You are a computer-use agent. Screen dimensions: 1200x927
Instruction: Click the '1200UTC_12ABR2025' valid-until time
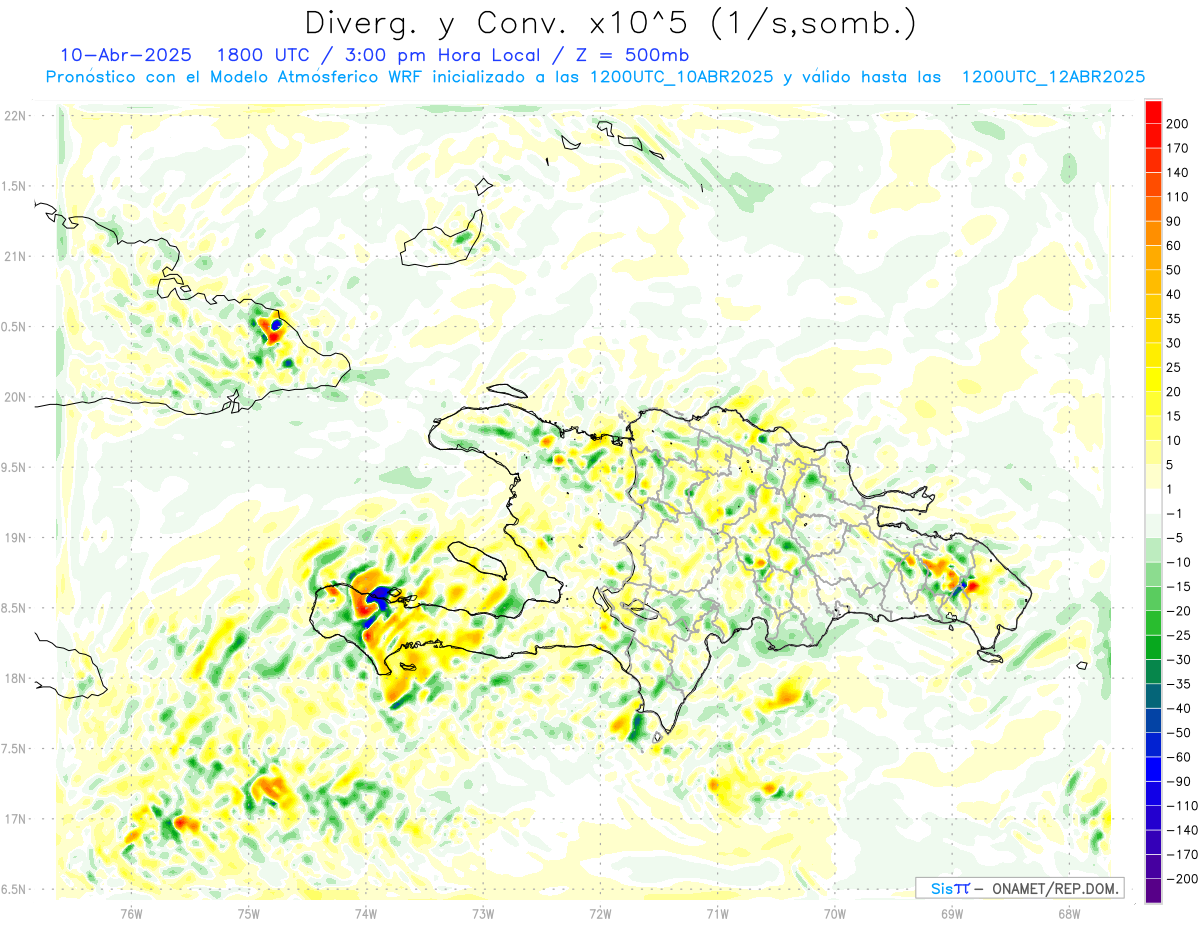click(x=1052, y=77)
